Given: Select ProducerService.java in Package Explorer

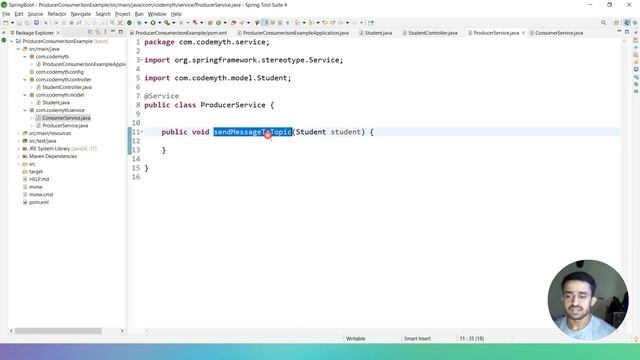Looking at the screenshot, I should [x=65, y=126].
